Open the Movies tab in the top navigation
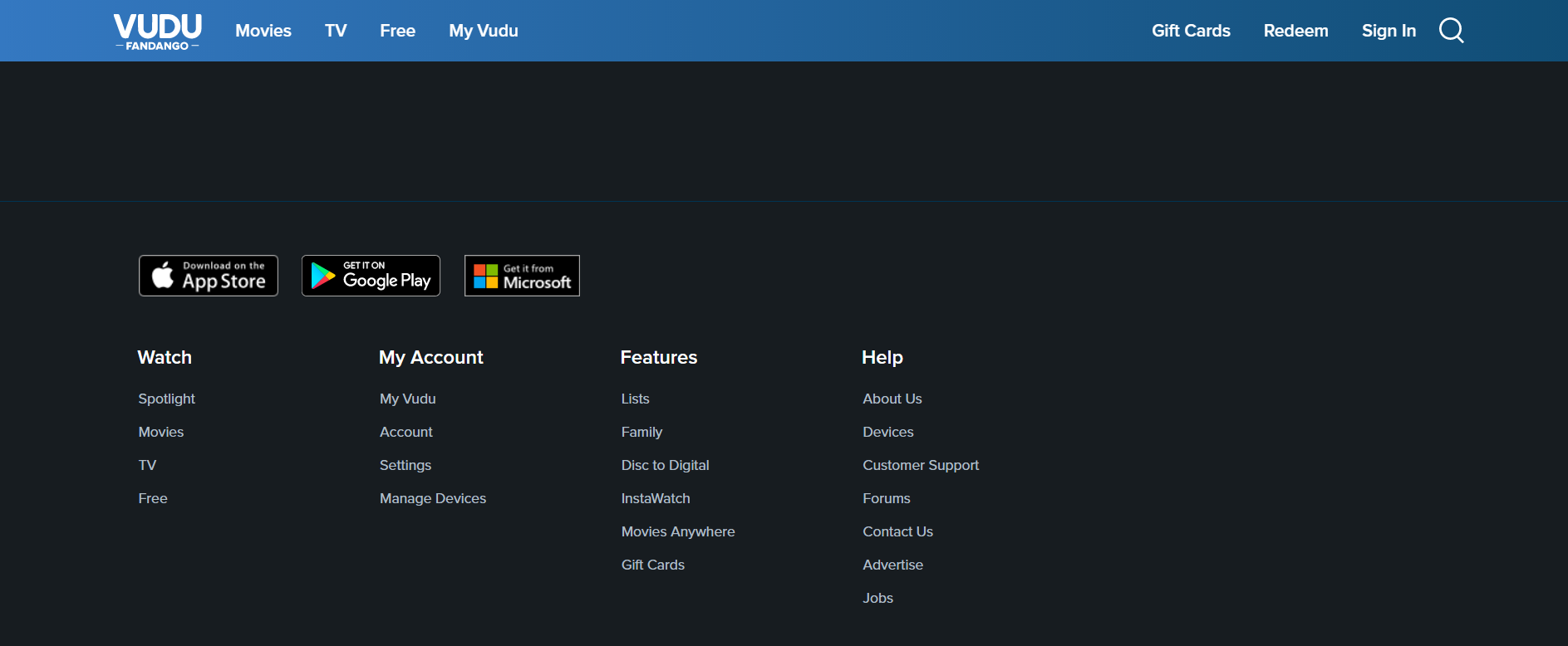1568x646 pixels. 263,31
